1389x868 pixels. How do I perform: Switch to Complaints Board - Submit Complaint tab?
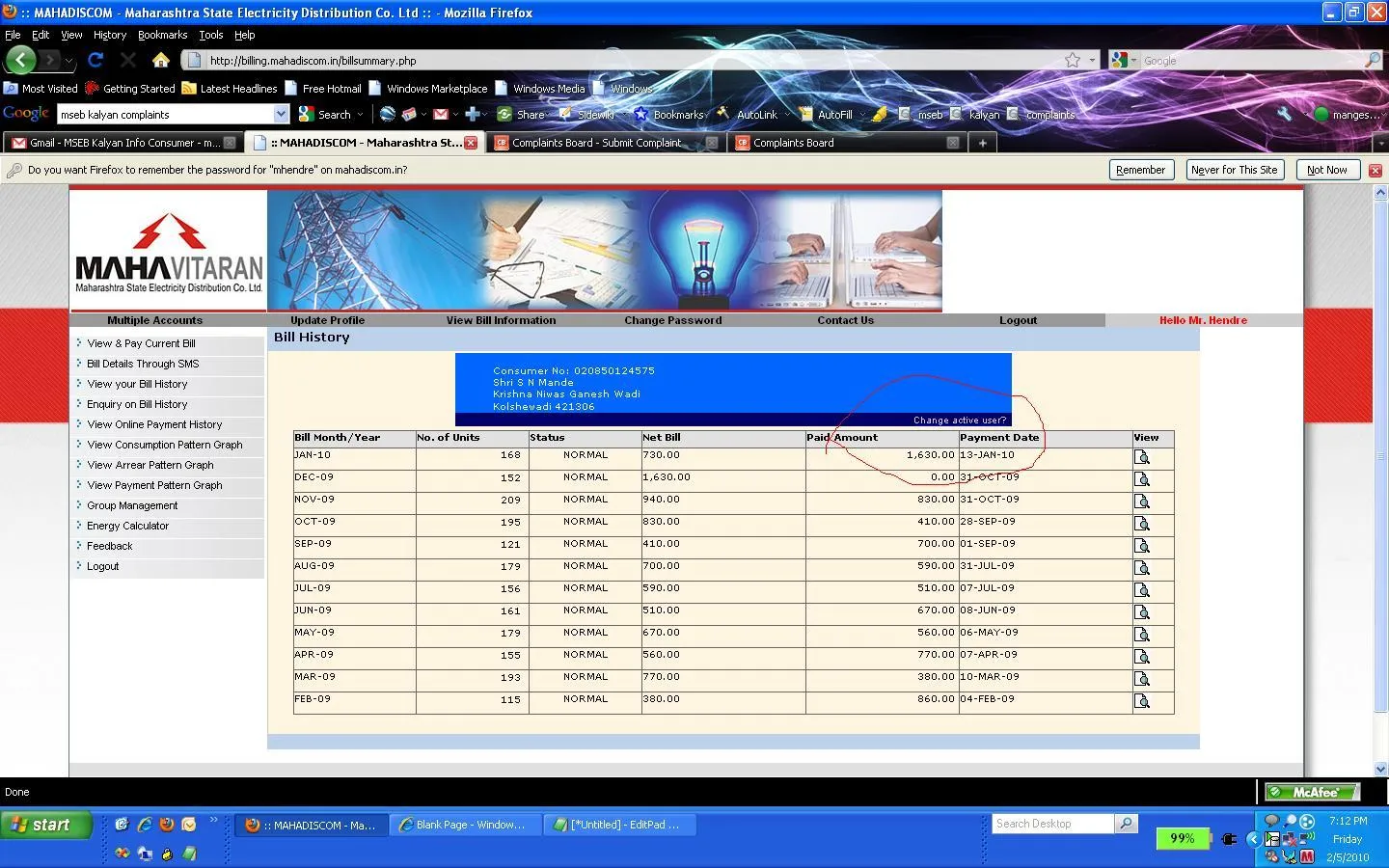pos(596,143)
